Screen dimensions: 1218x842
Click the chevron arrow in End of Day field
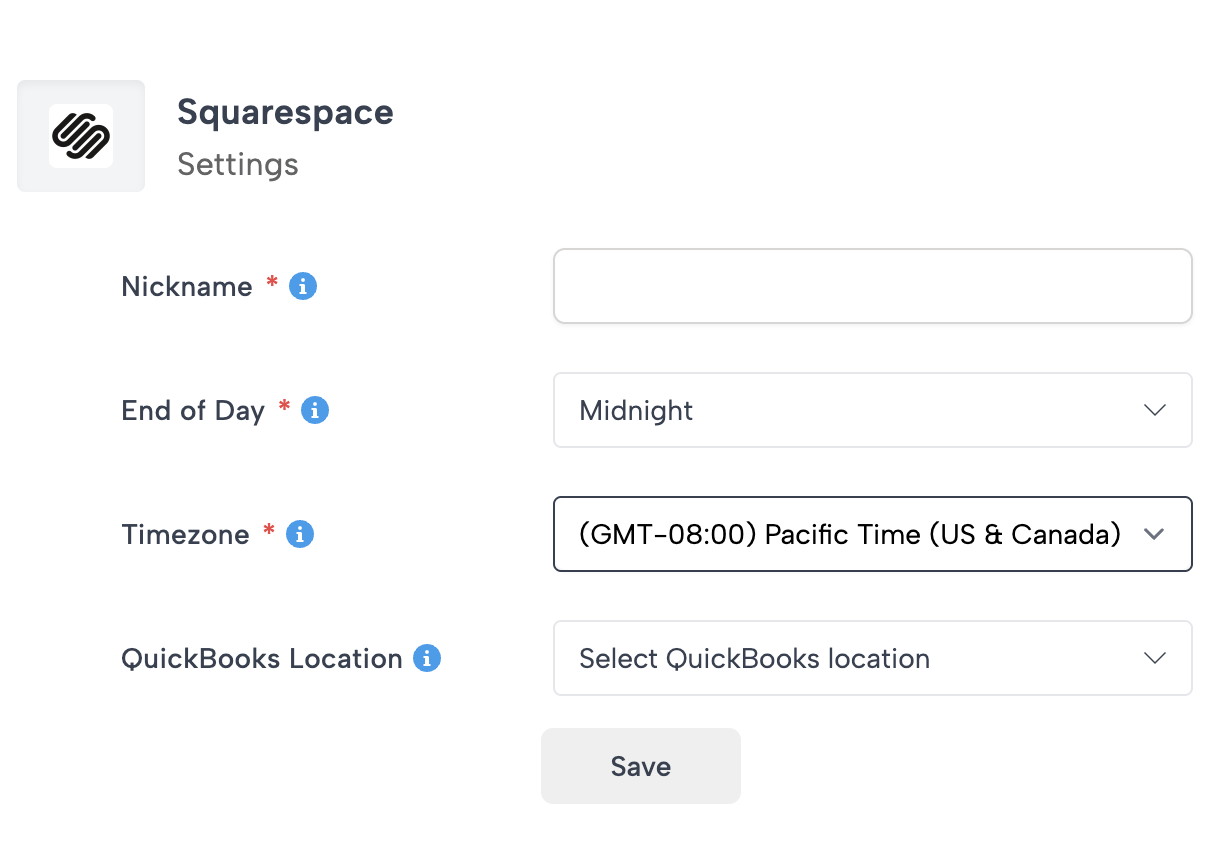[1155, 411]
